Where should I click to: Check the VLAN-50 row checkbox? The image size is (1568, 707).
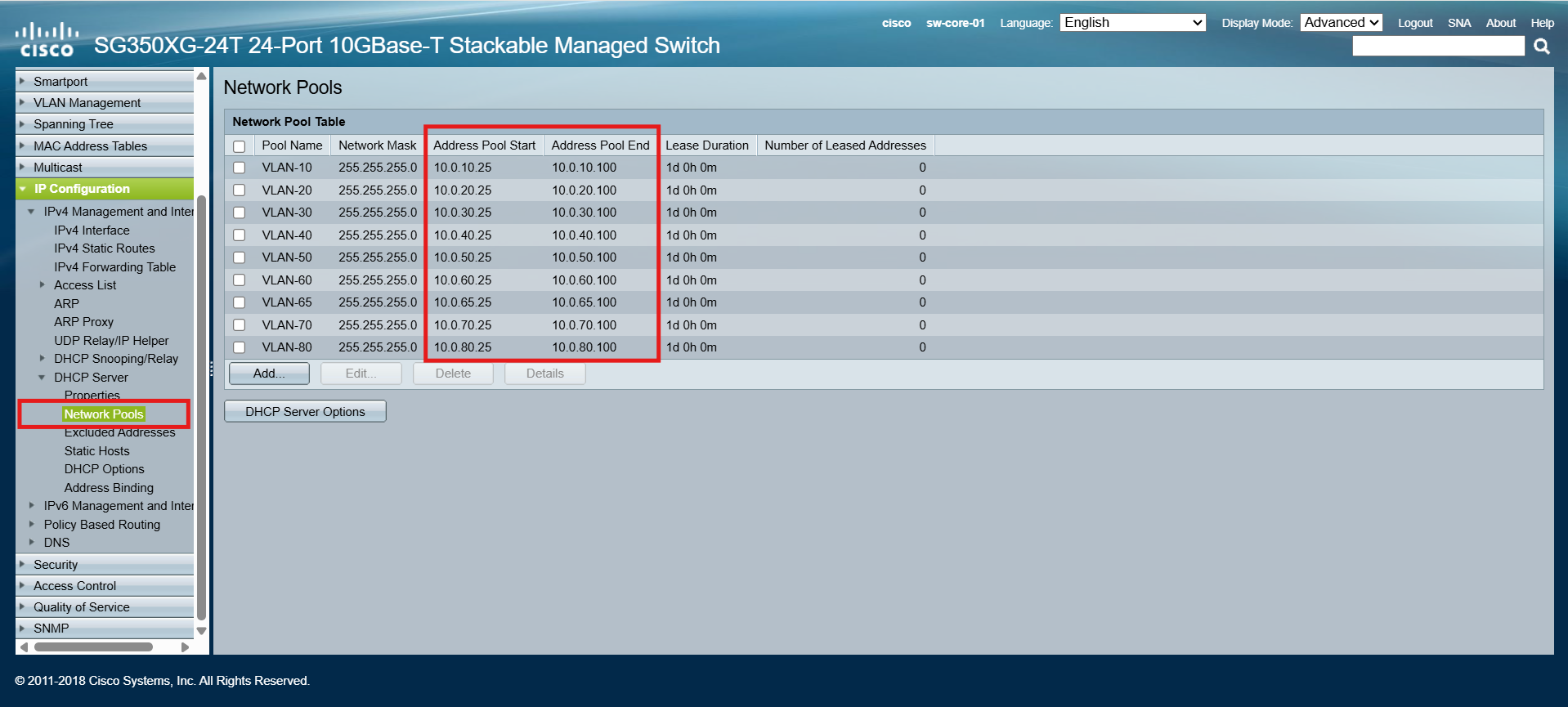pyautogui.click(x=239, y=257)
